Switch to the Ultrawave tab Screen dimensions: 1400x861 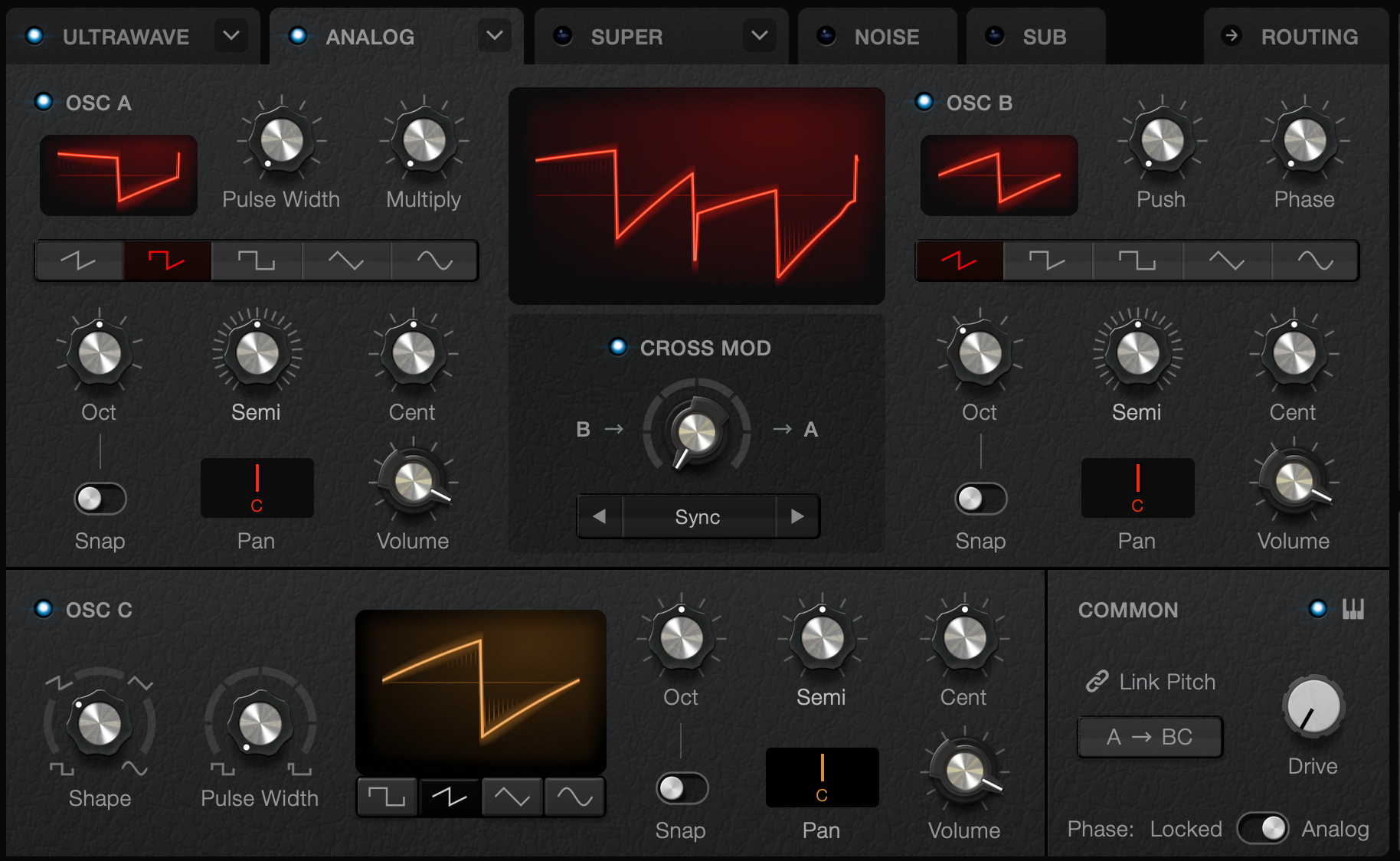coord(126,37)
